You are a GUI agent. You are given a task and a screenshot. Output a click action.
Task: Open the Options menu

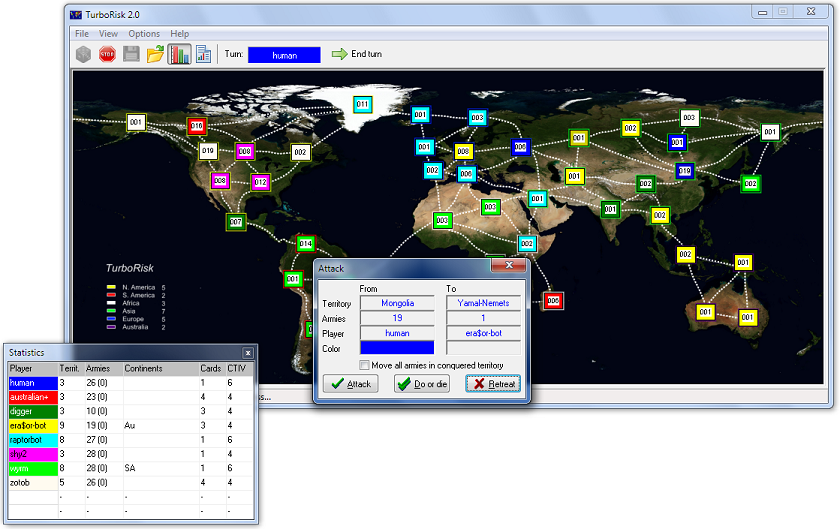144,34
